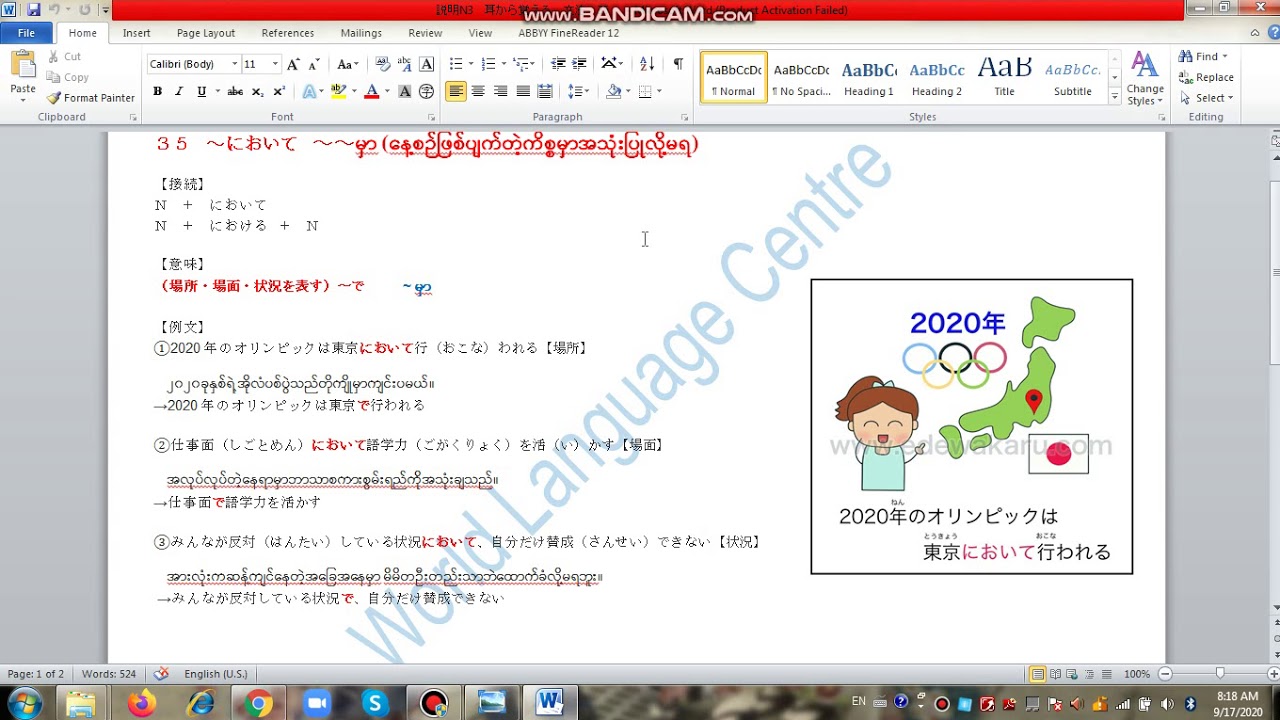1280x720 pixels.
Task: Toggle Character Shading
Action: click(x=405, y=91)
